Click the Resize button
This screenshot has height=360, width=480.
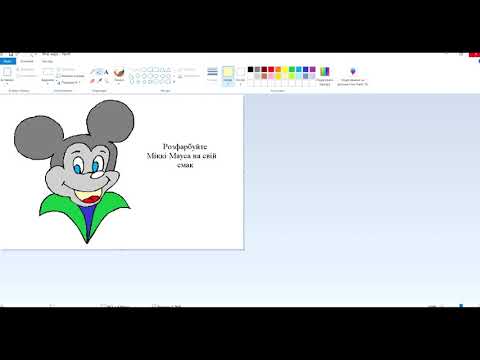71,76
